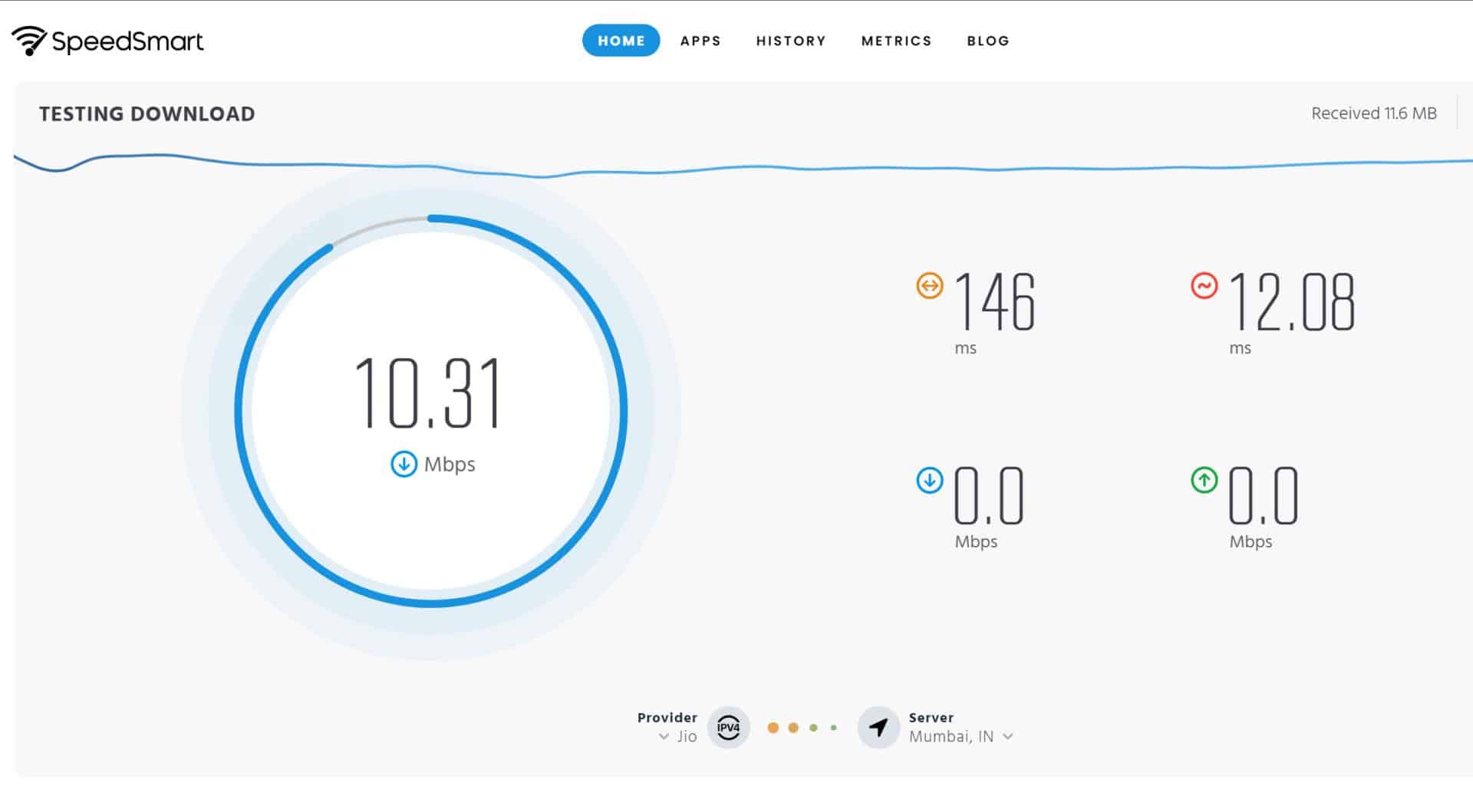Viewport: 1473px width, 812px height.
Task: Click the small green status dot
Action: (x=834, y=727)
